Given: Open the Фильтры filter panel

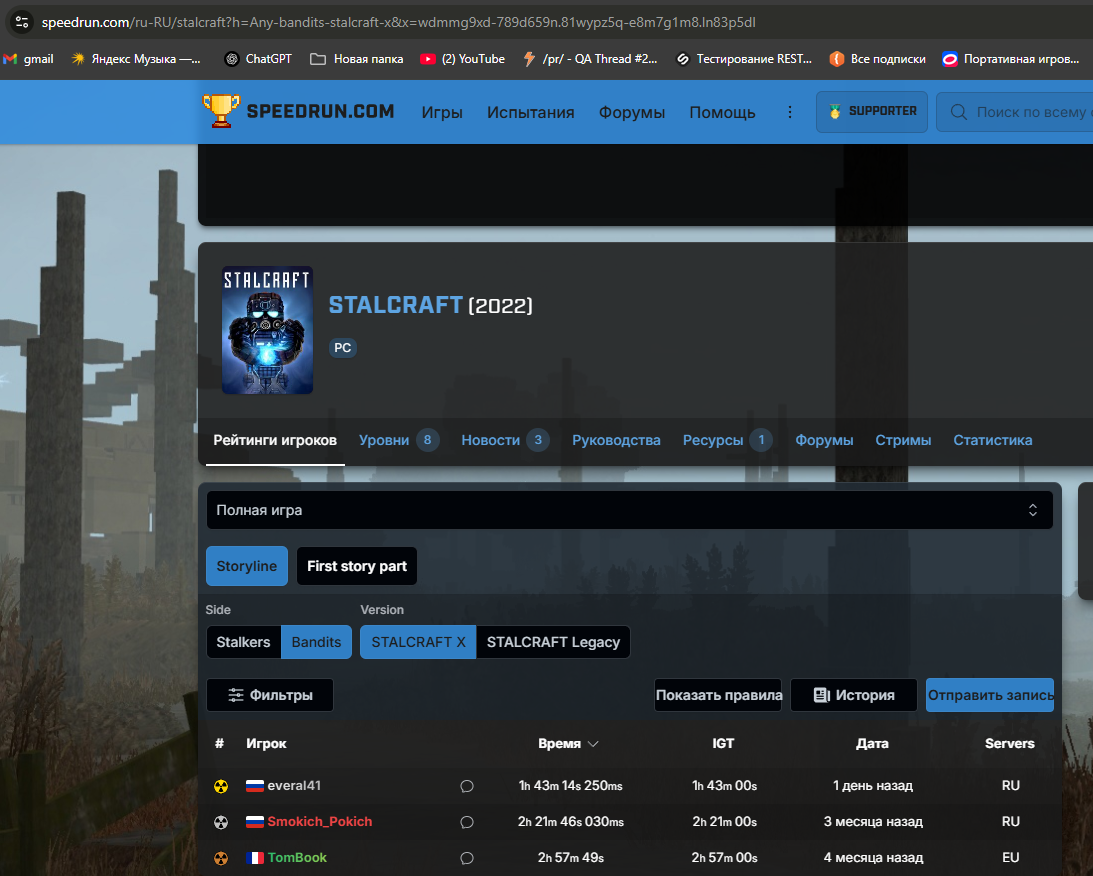Looking at the screenshot, I should coord(270,695).
